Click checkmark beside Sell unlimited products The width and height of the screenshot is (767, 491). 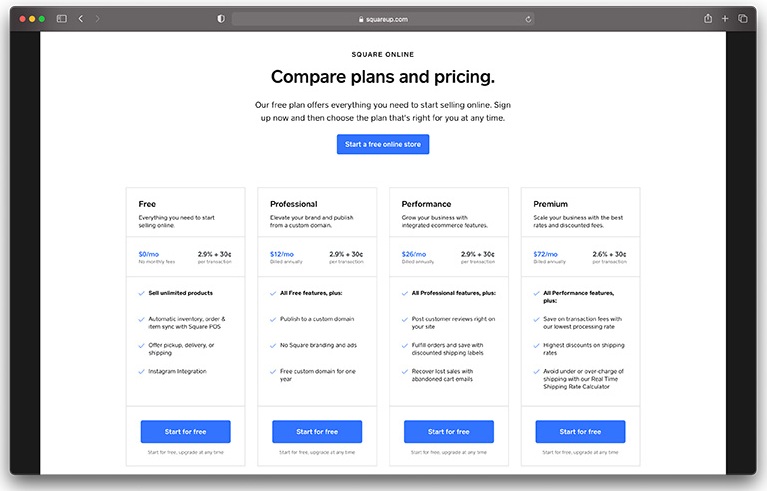[x=141, y=293]
